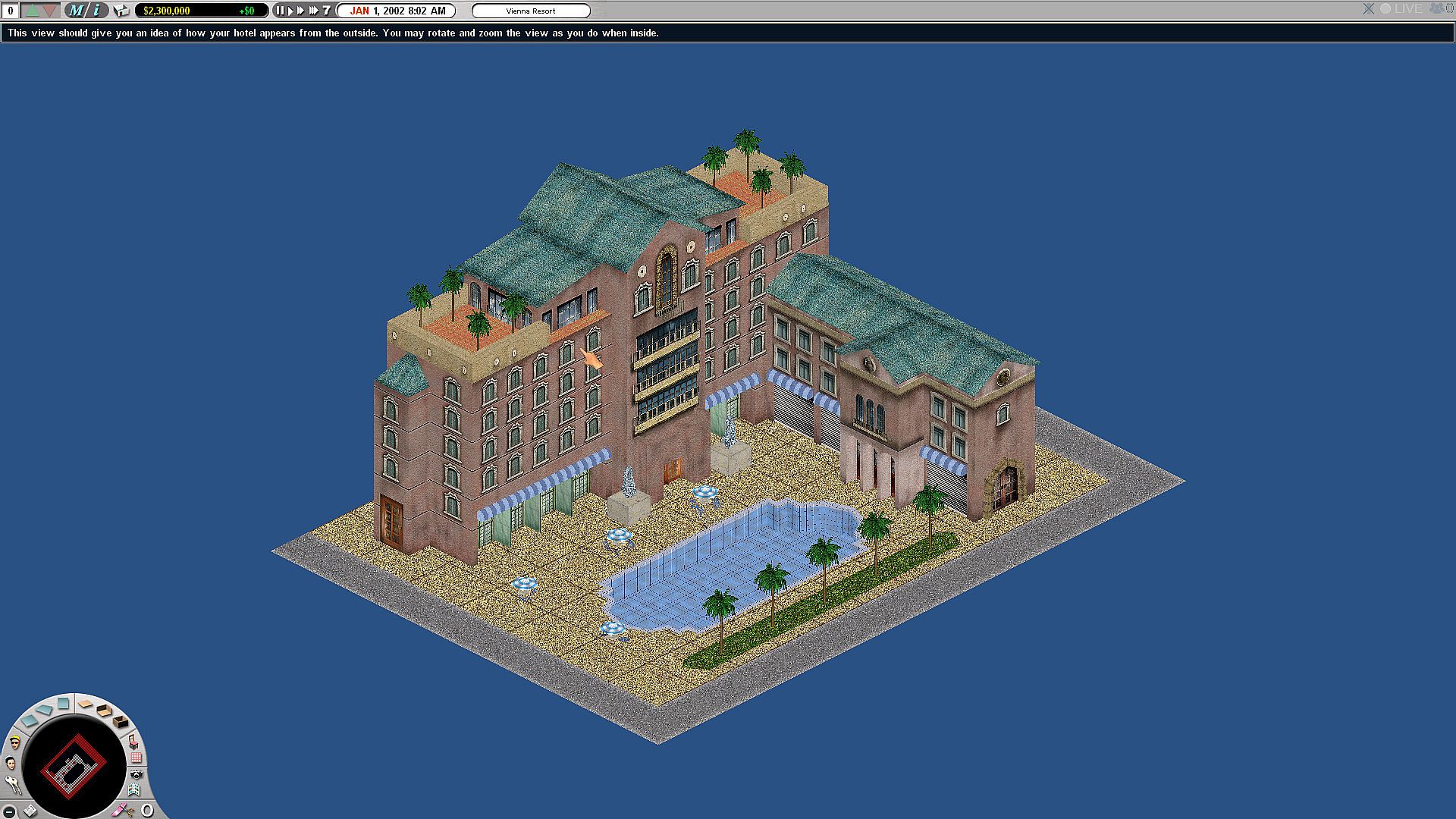The height and width of the screenshot is (819, 1456).
Task: Open the i information menu button
Action: (x=96, y=11)
